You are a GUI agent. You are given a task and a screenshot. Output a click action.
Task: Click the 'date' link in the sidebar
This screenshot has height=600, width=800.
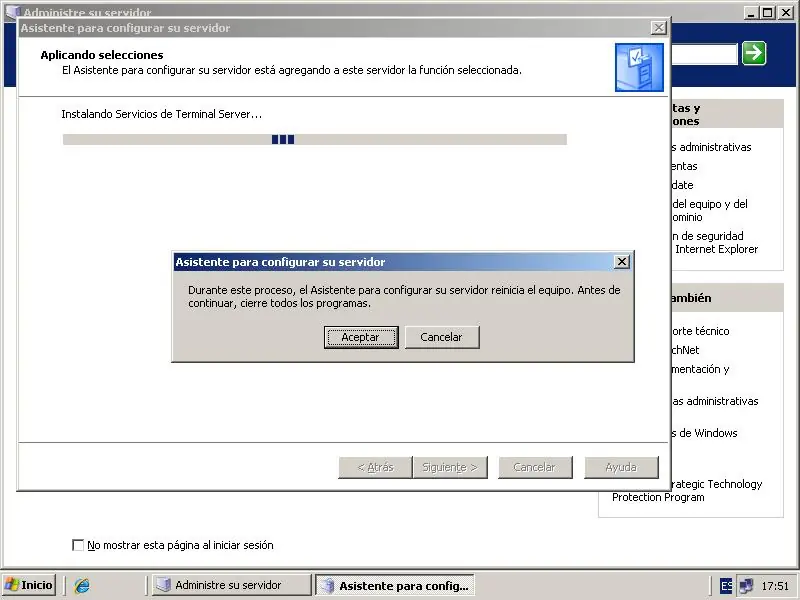[x=682, y=185]
